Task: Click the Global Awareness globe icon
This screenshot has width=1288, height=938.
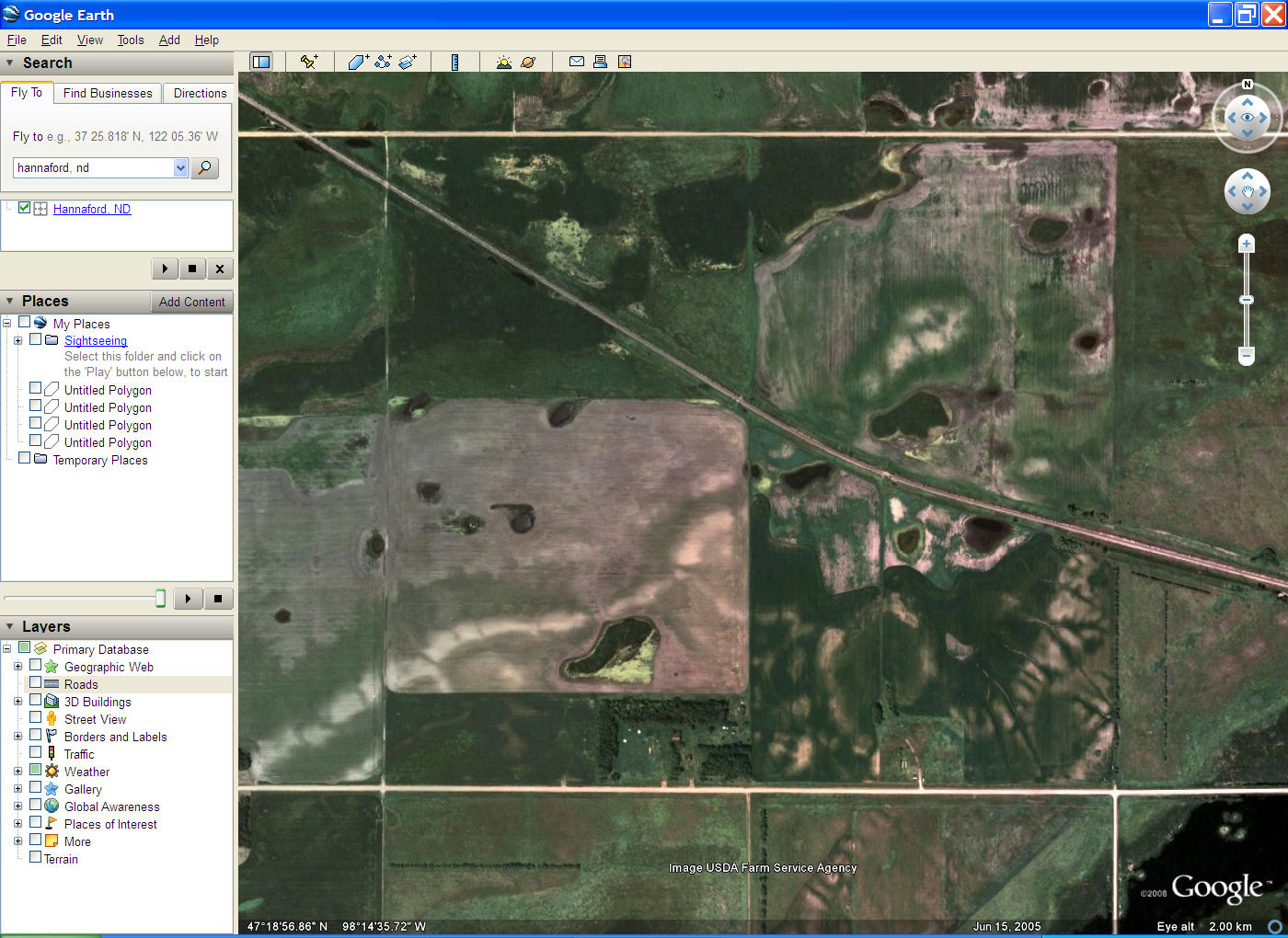Action: point(52,806)
